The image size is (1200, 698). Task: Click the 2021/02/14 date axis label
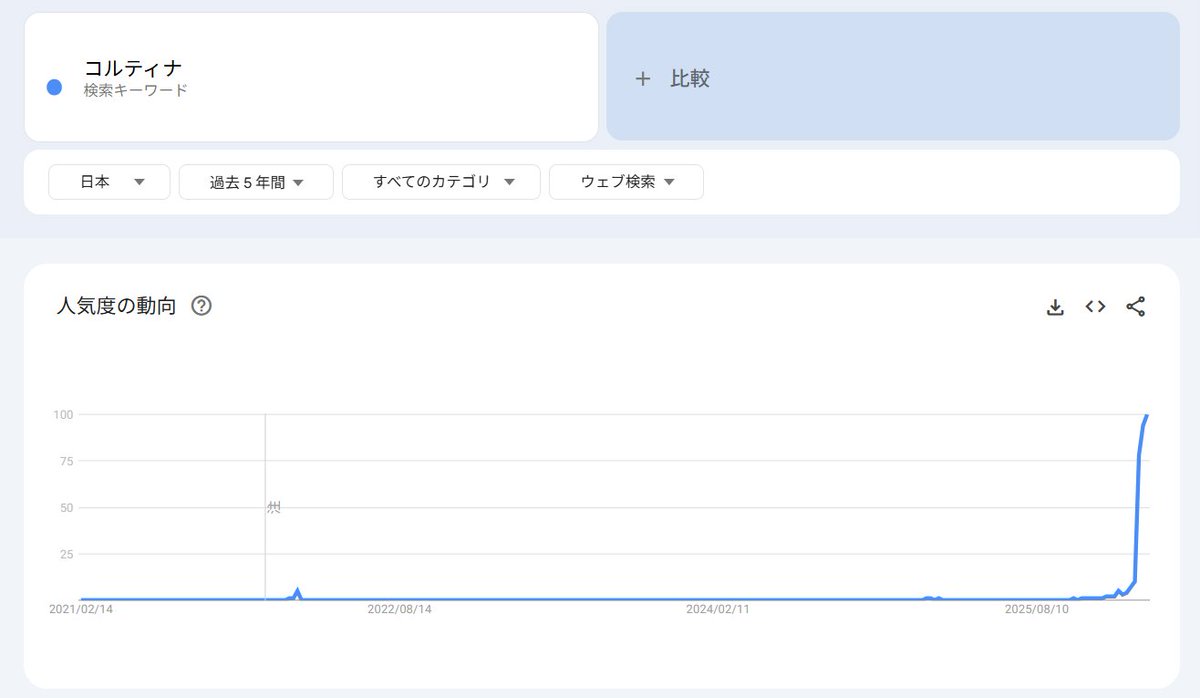tap(81, 608)
